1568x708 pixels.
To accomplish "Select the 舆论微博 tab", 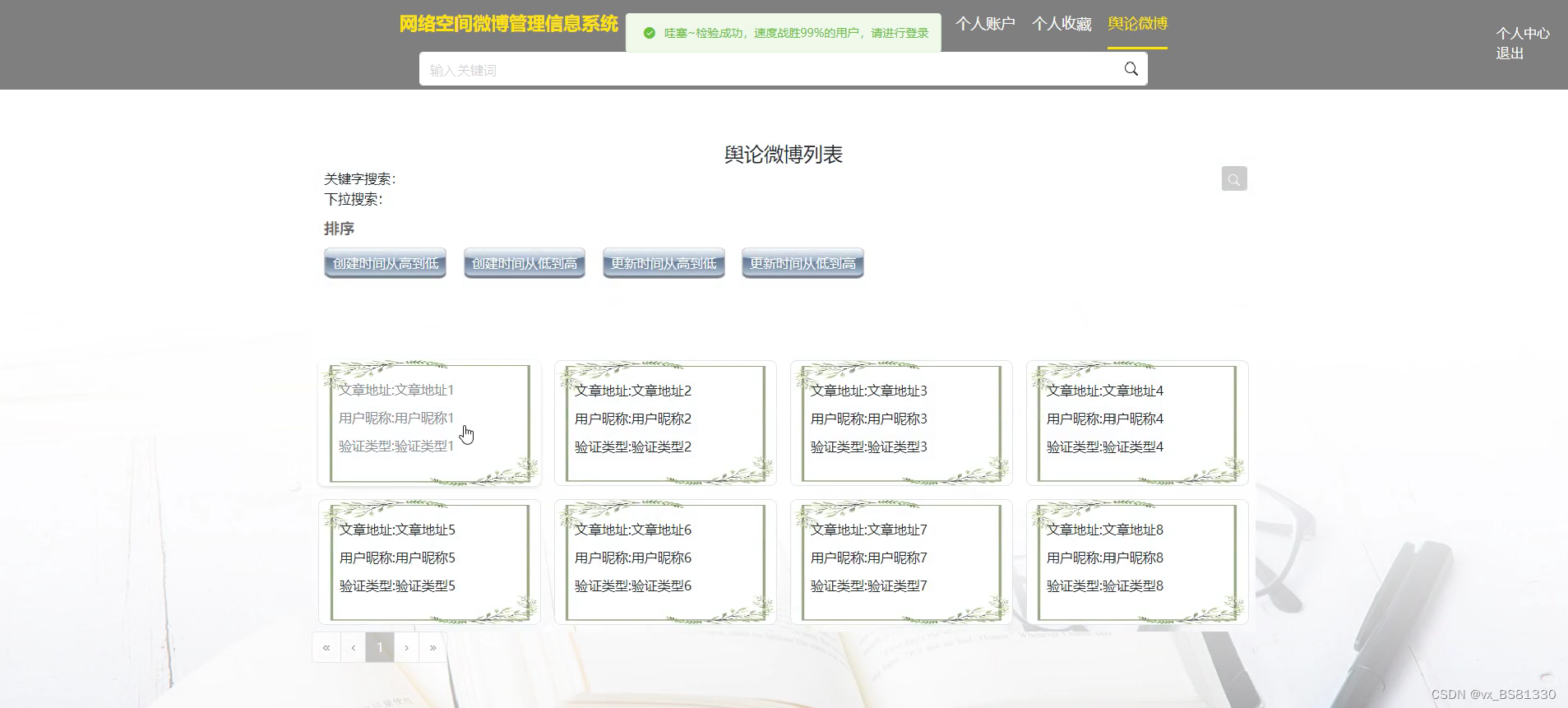I will pos(1137,24).
